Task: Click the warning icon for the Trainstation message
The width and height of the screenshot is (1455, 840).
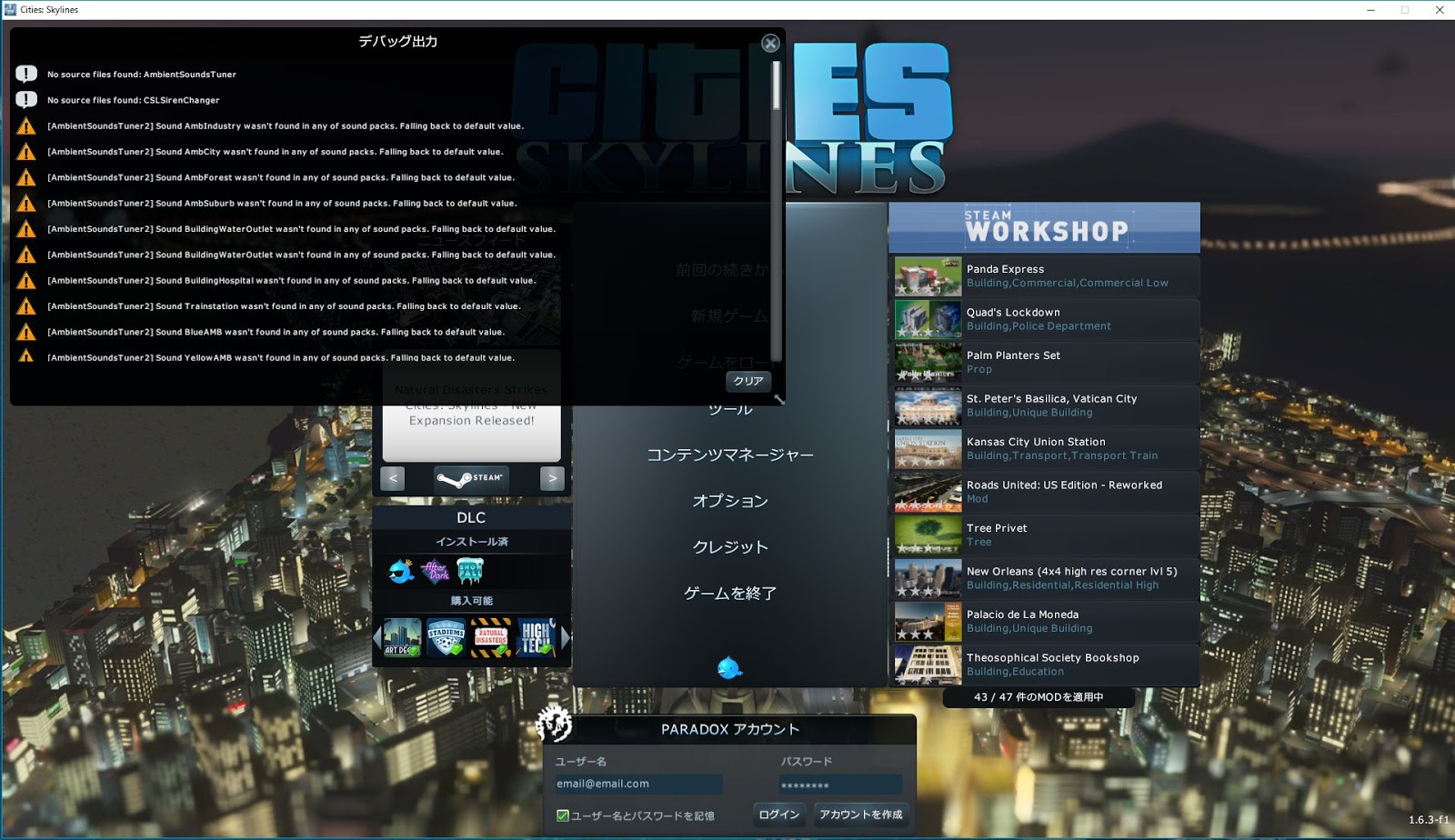Action: tap(26, 305)
